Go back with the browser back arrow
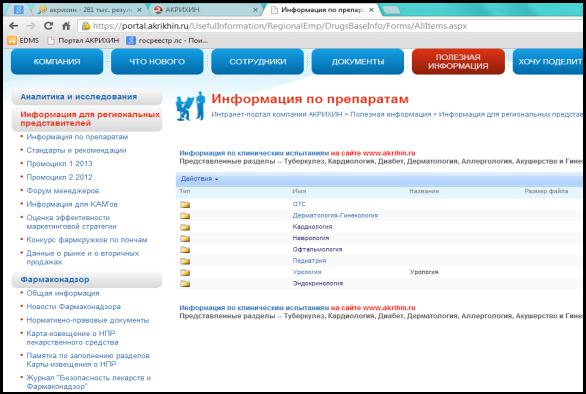 13,26
